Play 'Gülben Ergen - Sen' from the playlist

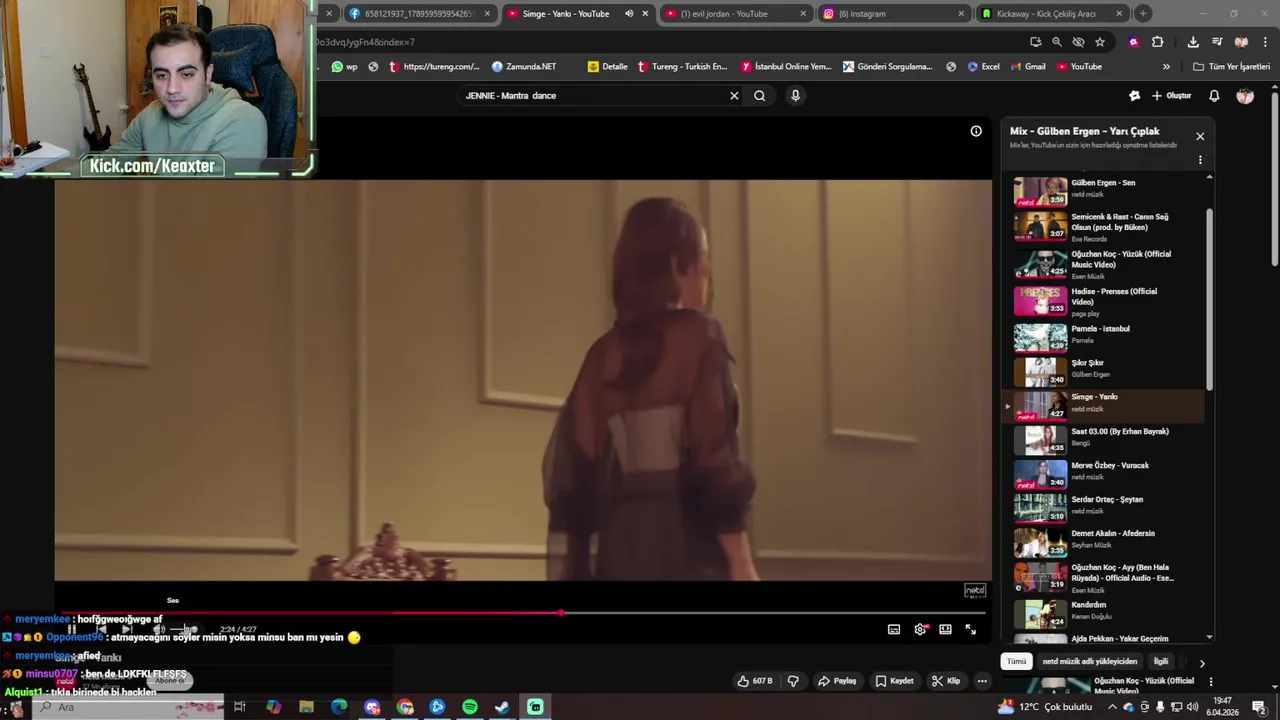[1106, 191]
